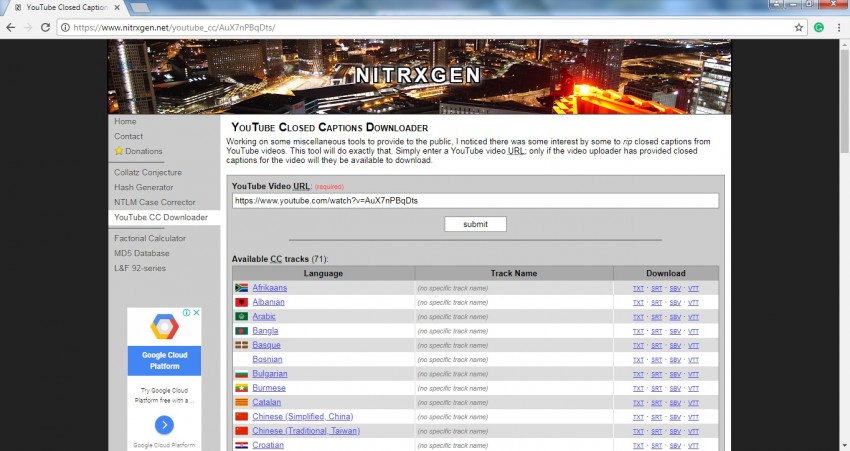Reload the page with the refresh icon
The image size is (850, 451).
pyautogui.click(x=46, y=27)
